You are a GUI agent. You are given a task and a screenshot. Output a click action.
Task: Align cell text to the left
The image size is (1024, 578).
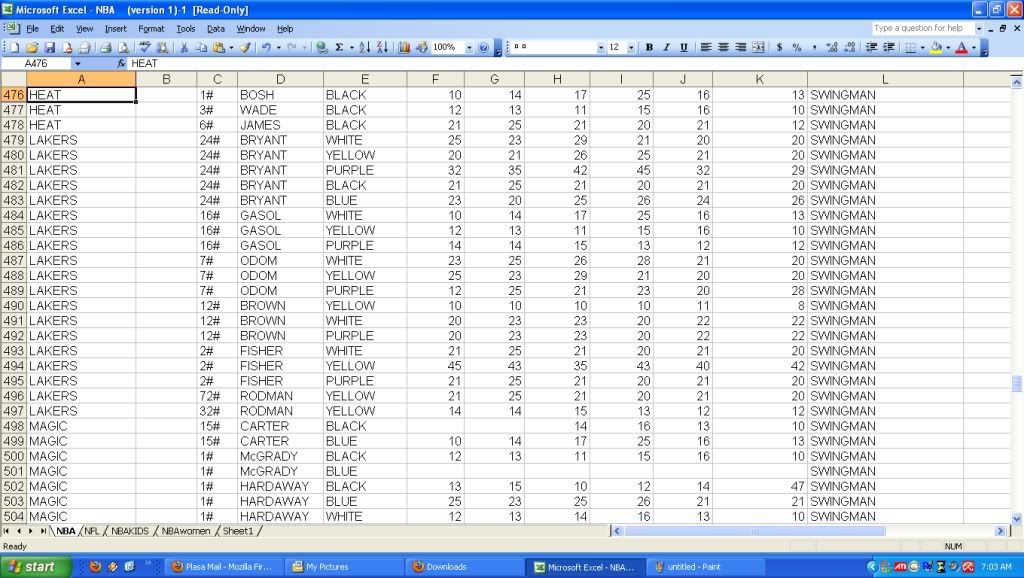[706, 47]
